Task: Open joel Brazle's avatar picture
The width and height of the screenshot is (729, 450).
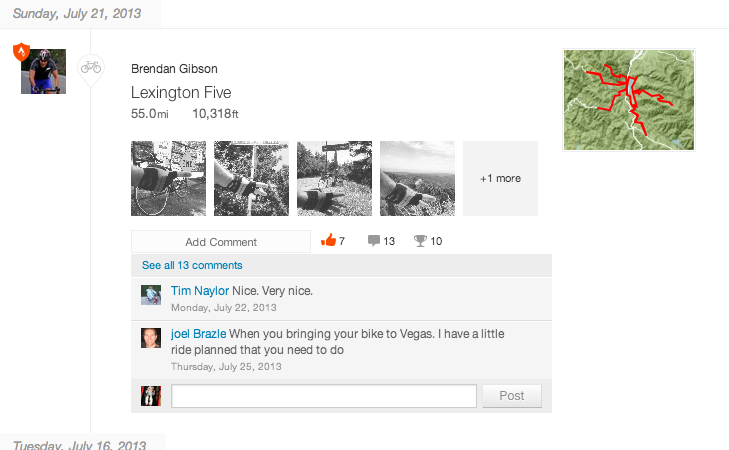Action: click(151, 338)
